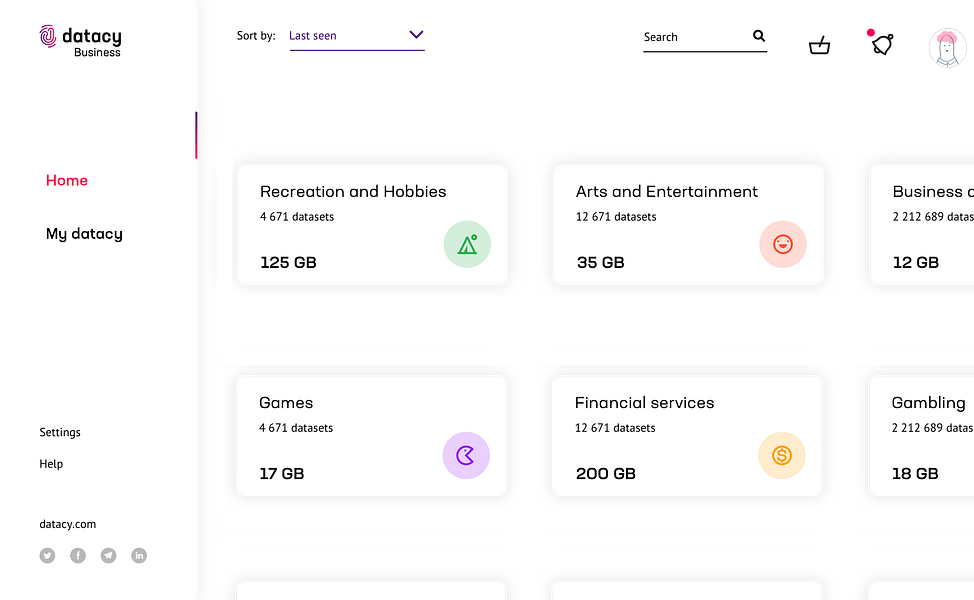Click into the Search field
This screenshot has width=974, height=600.
click(696, 37)
